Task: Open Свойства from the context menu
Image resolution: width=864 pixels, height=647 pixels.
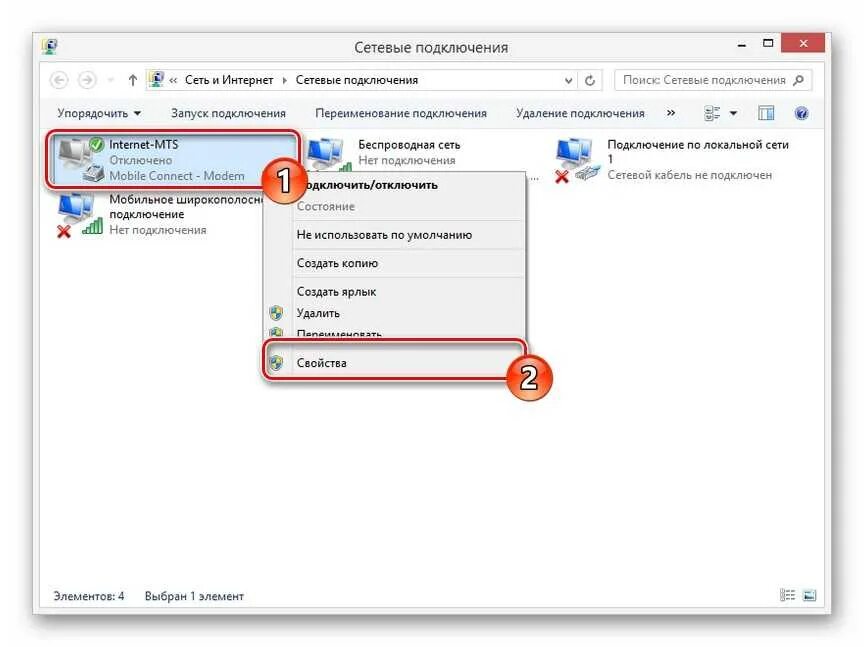Action: 394,363
